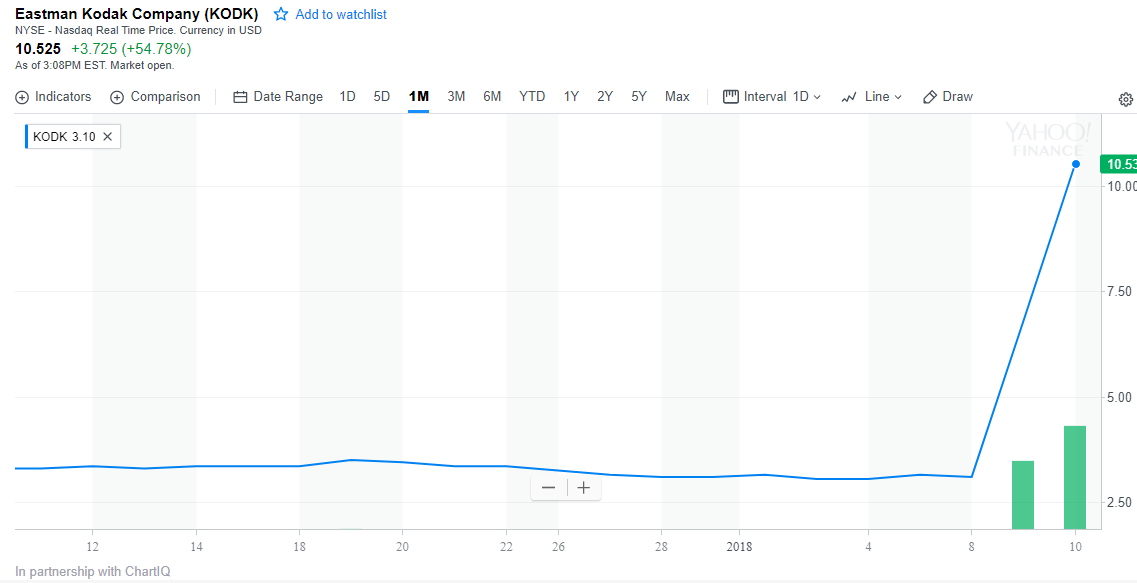Click the date 28 axis label
This screenshot has width=1137, height=583.
click(x=661, y=547)
